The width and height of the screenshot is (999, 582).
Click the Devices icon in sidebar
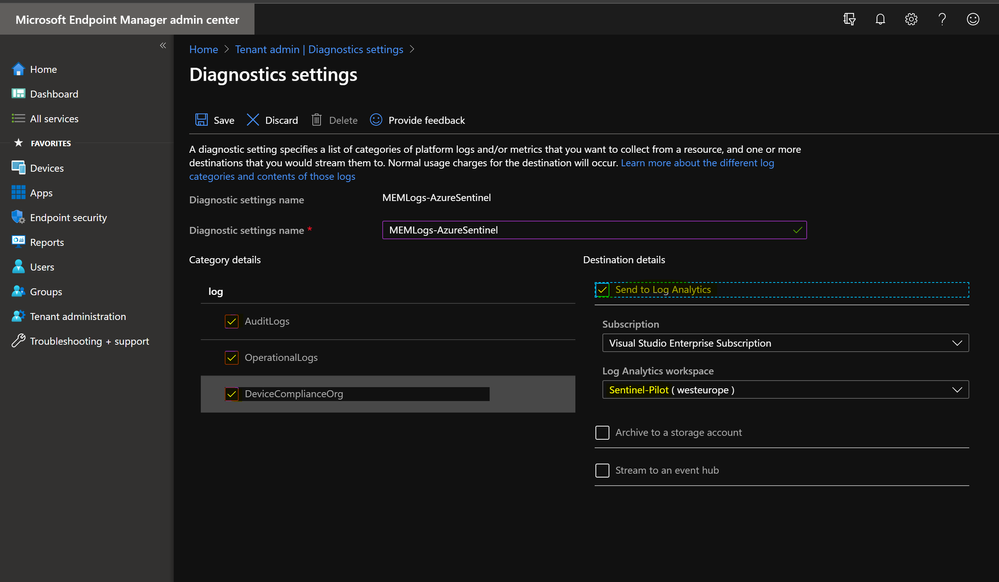18,168
